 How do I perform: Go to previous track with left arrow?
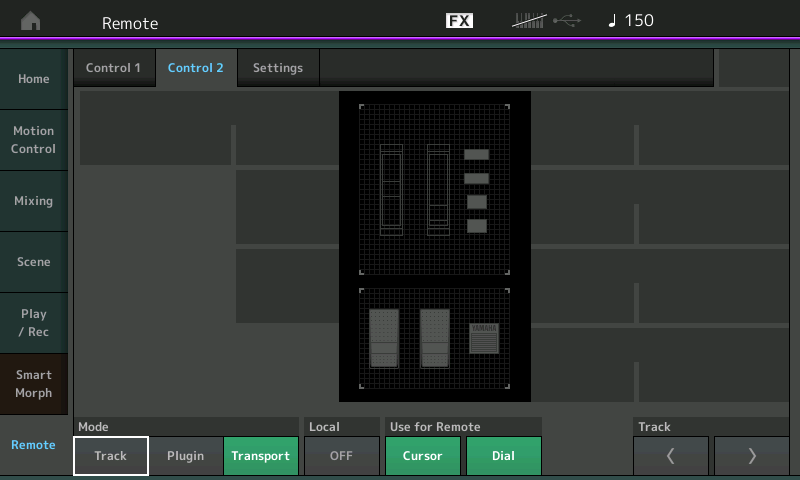tap(671, 456)
